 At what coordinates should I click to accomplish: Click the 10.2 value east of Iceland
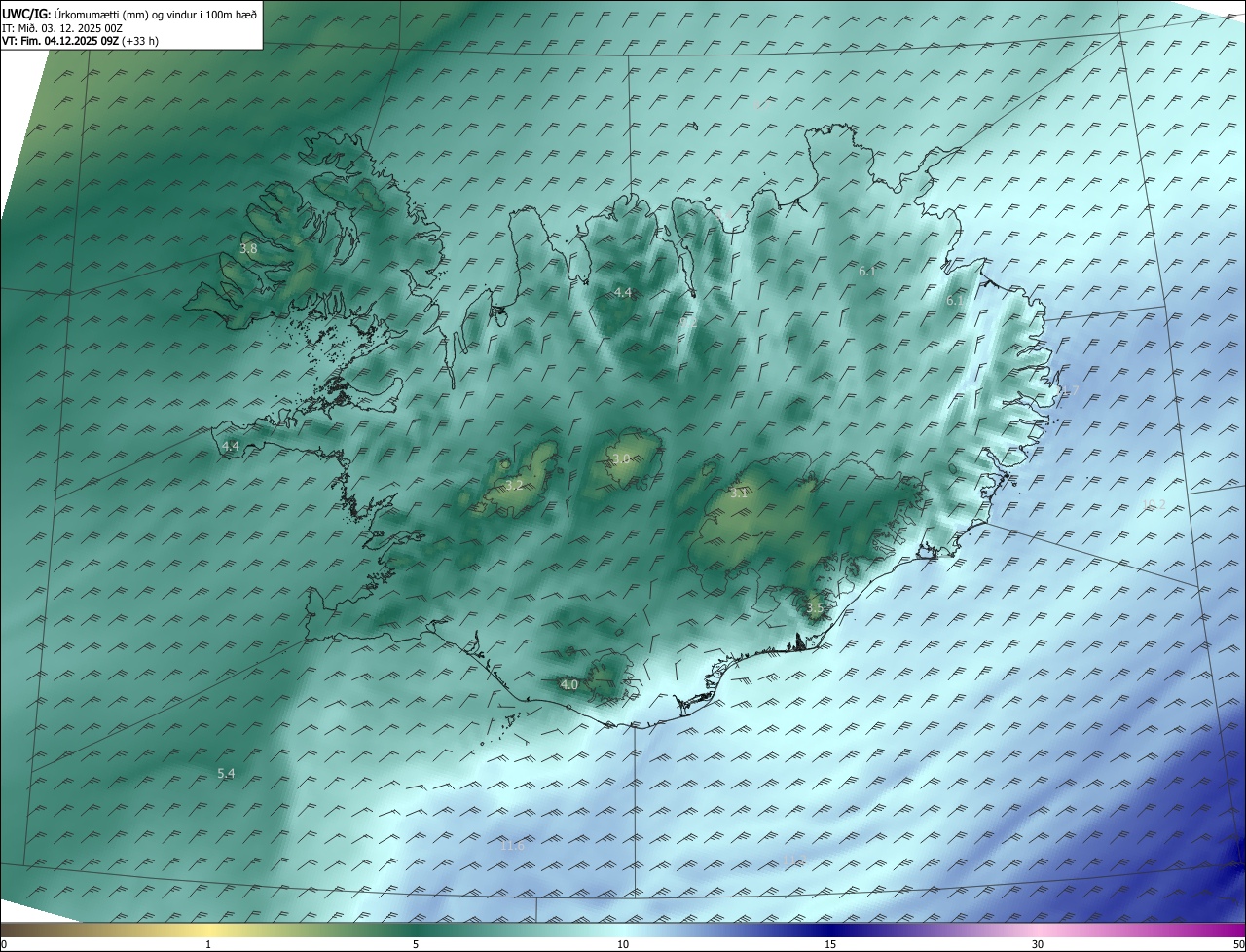coord(1154,504)
